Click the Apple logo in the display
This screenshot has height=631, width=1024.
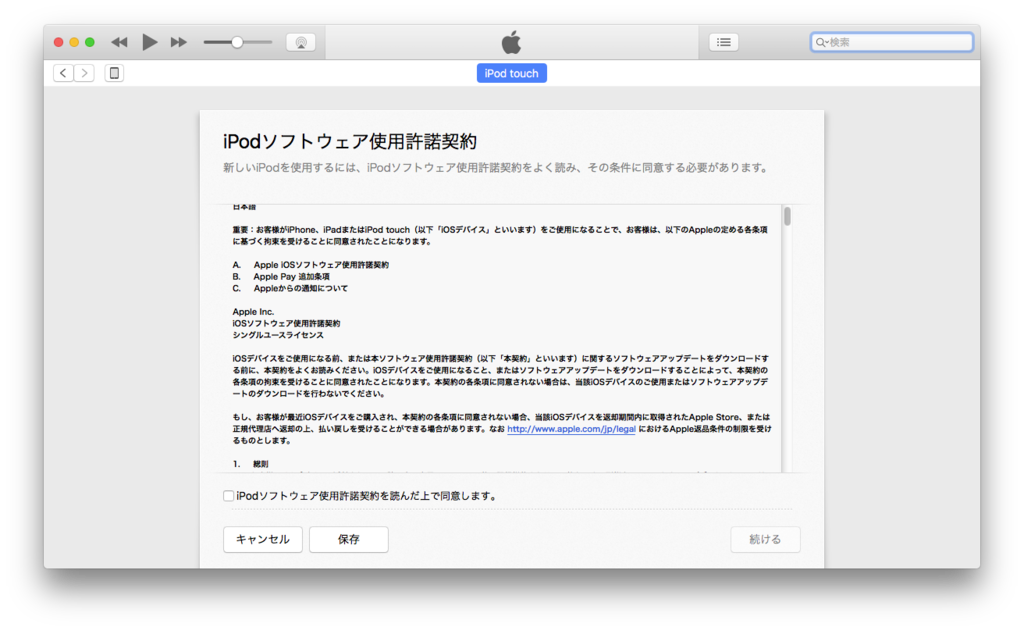[x=511, y=42]
